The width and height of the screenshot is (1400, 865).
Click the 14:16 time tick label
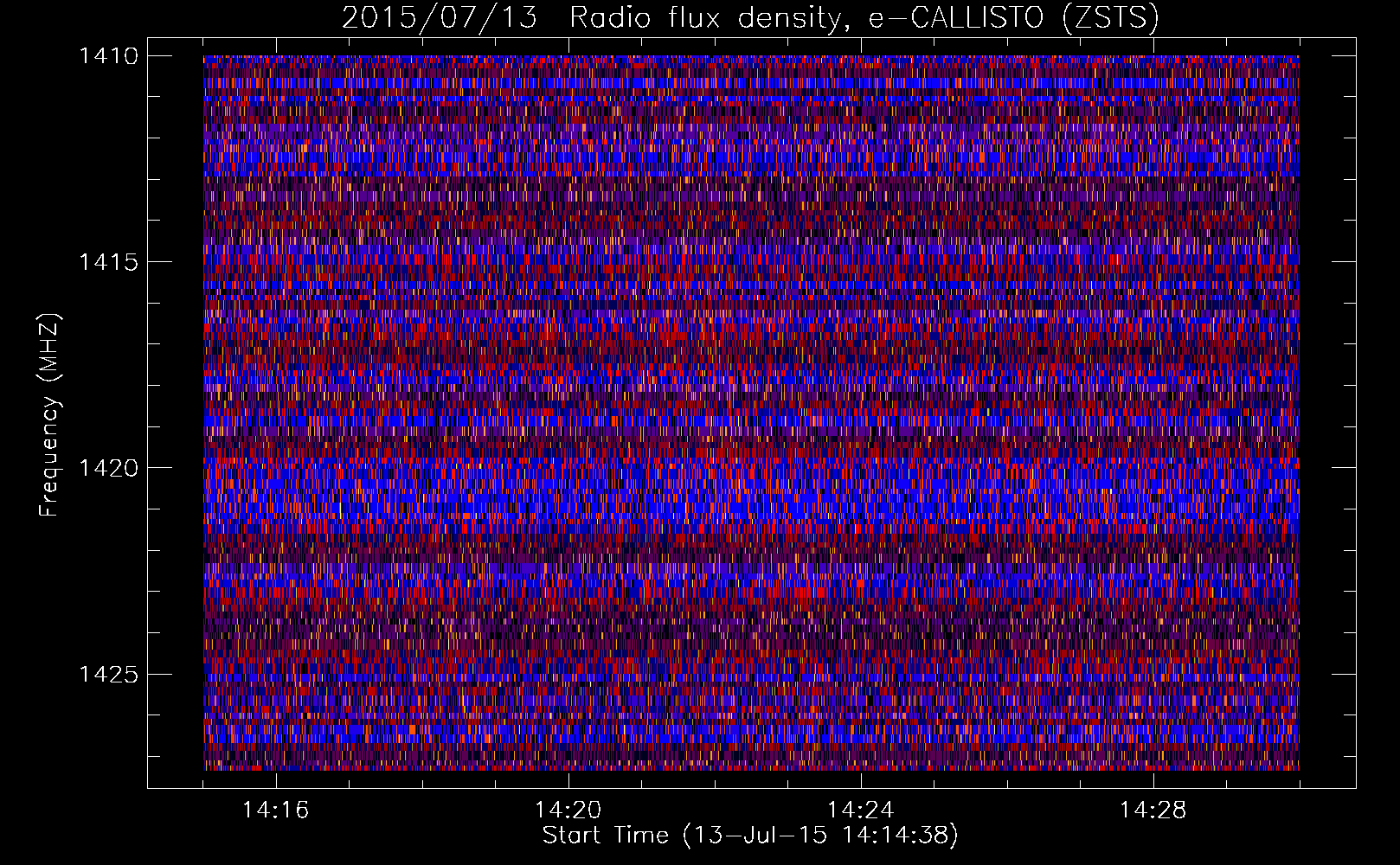pyautogui.click(x=275, y=811)
